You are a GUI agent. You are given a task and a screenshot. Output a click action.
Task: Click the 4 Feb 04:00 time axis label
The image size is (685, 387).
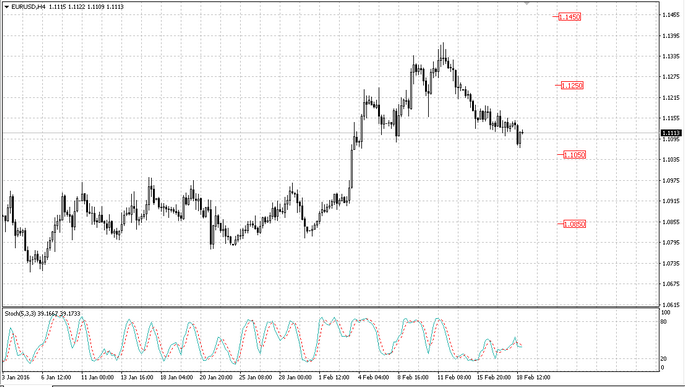pos(374,377)
